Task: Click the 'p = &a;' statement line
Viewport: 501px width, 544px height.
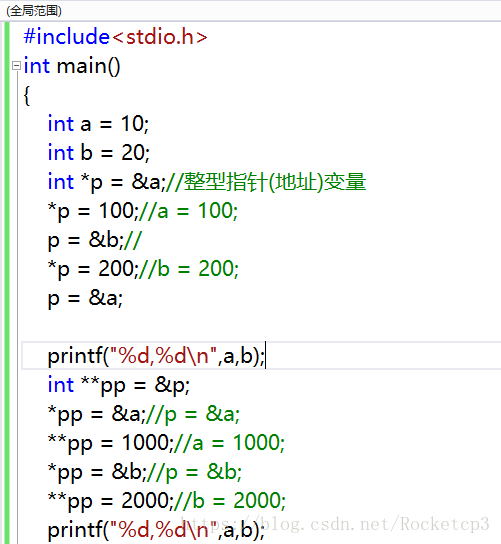Action: click(x=85, y=298)
